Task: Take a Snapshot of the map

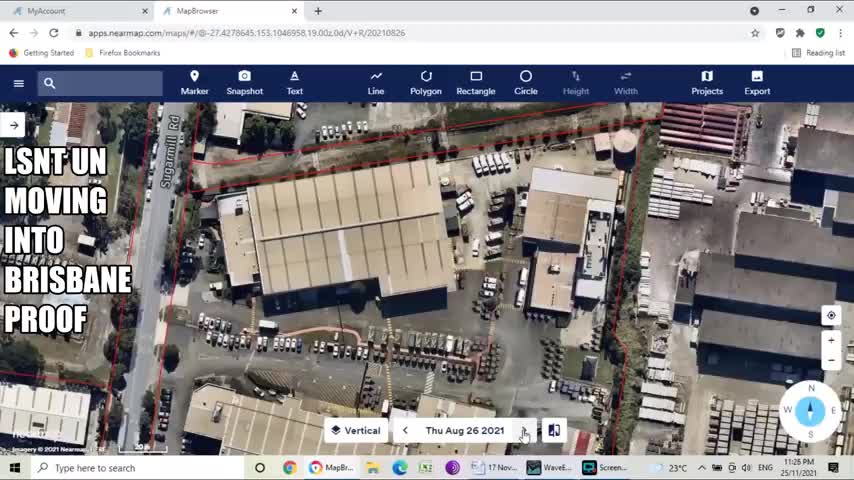Action: point(245,83)
